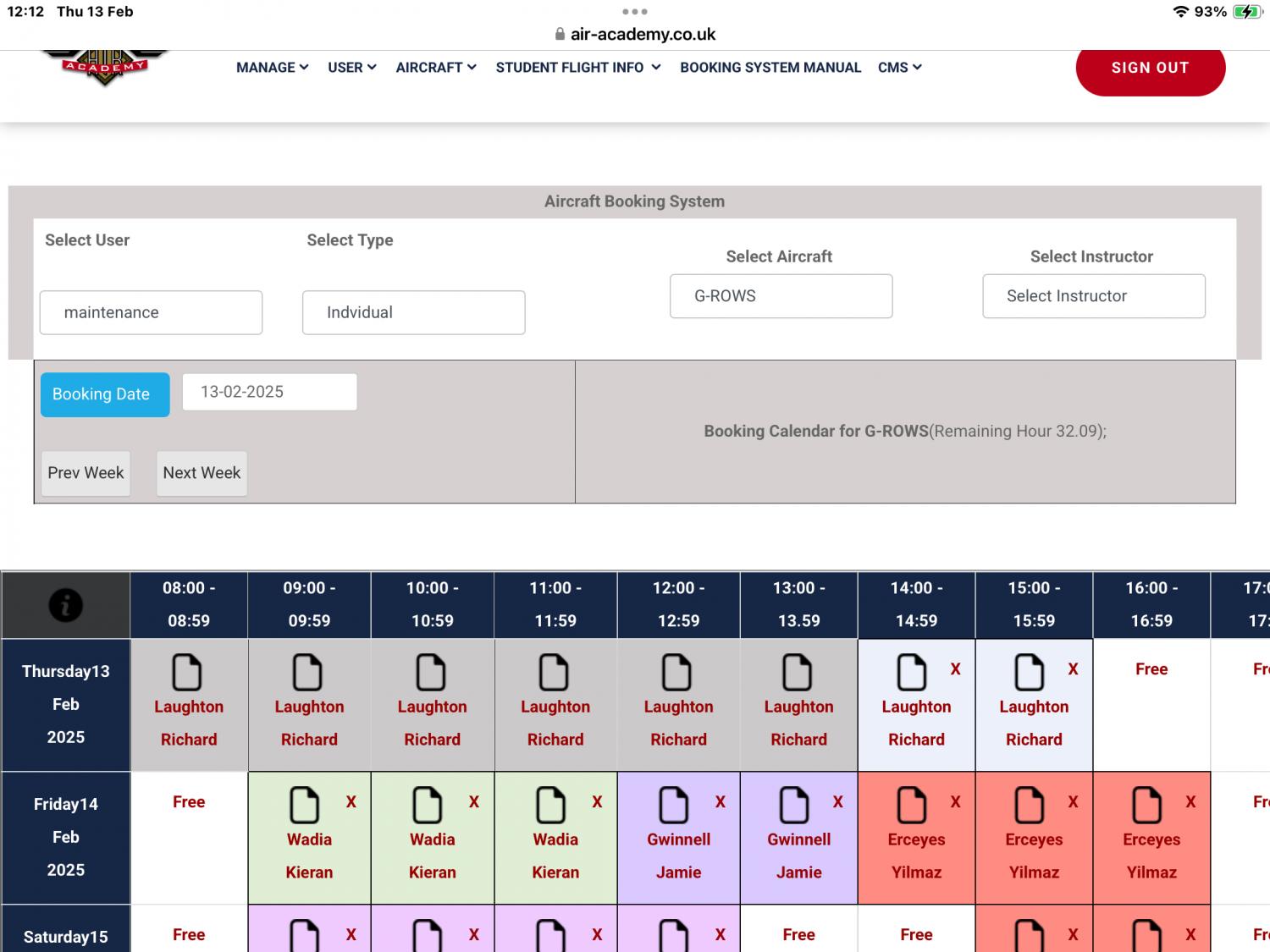This screenshot has width=1270, height=952.
Task: Click the document icon on Laughton Richard's 11:00 Thursday booking
Action: pos(555,671)
